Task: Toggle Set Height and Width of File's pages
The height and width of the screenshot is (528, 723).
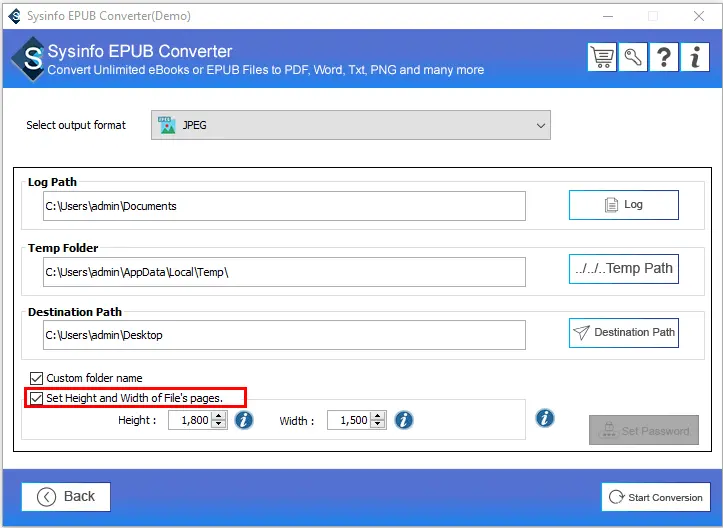Action: (x=37, y=398)
